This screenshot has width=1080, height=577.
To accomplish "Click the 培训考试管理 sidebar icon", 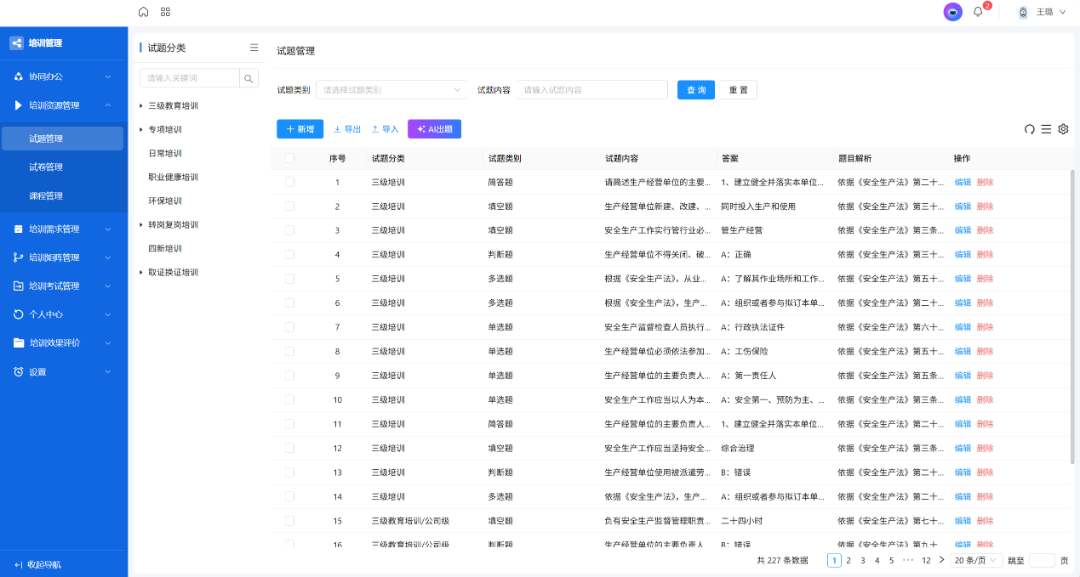I will (x=18, y=286).
